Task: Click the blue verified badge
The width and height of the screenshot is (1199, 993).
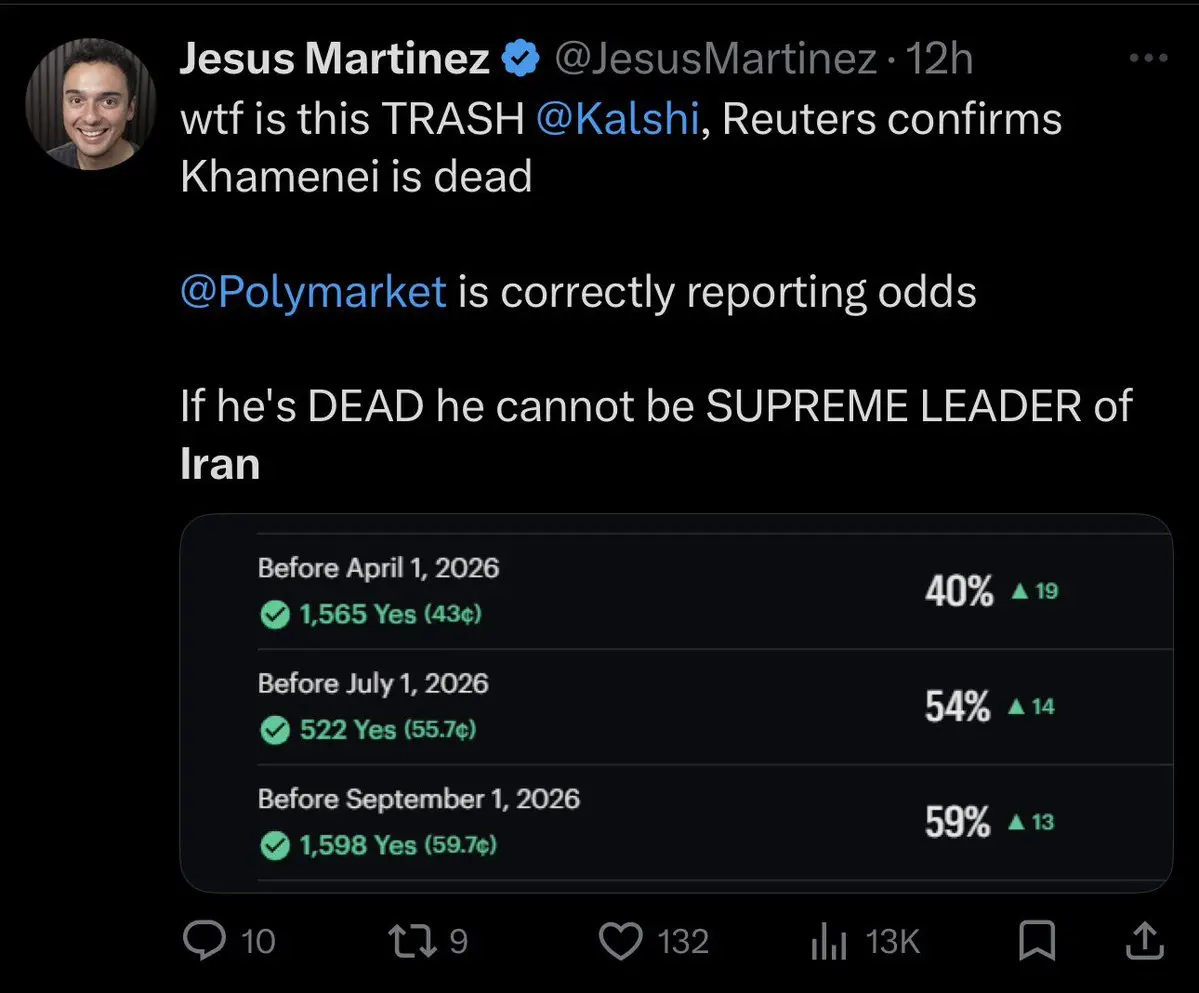Action: click(521, 60)
